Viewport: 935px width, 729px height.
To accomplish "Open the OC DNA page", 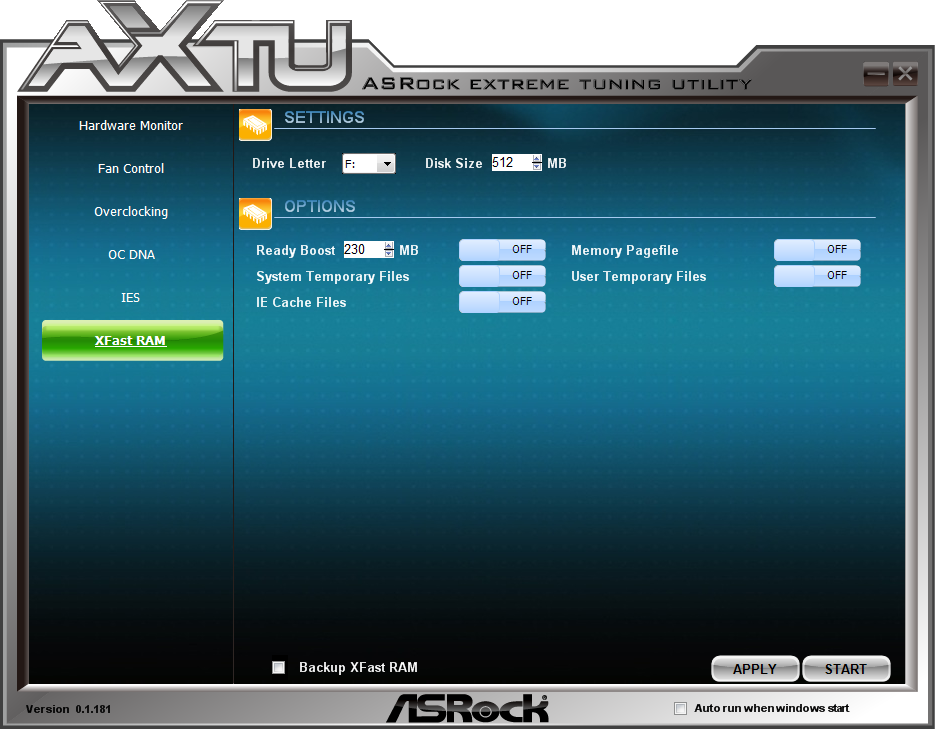I will click(130, 254).
